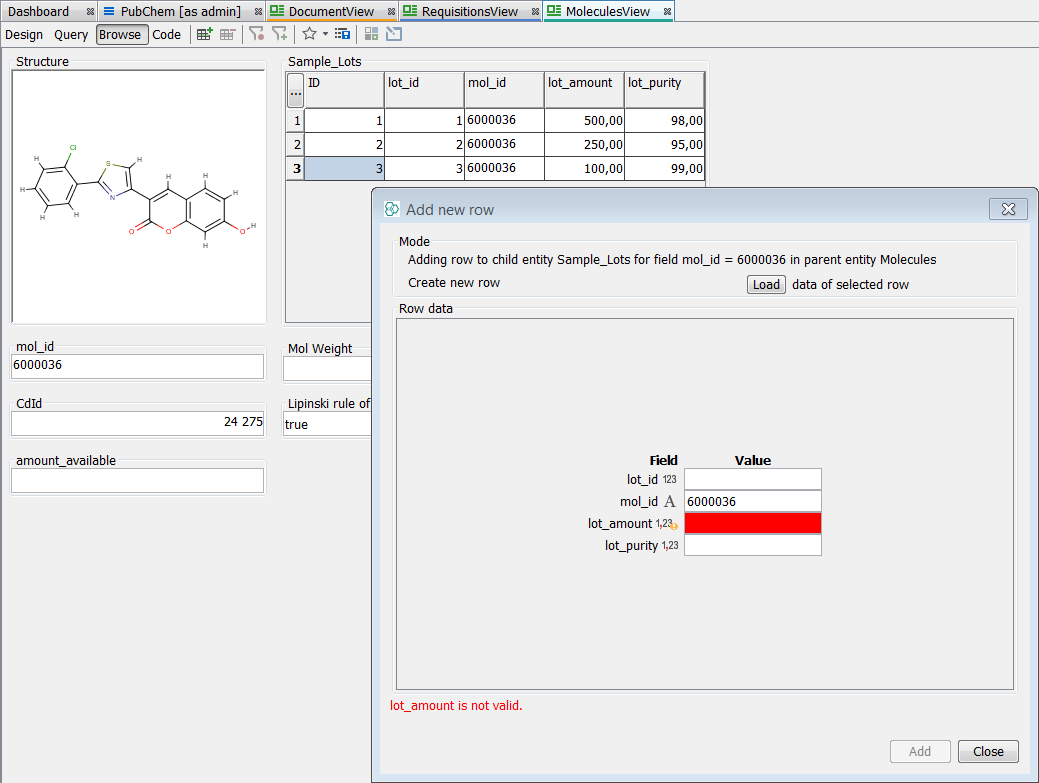The width and height of the screenshot is (1039, 783).
Task: Click the Add new row table icon
Action: (203, 33)
